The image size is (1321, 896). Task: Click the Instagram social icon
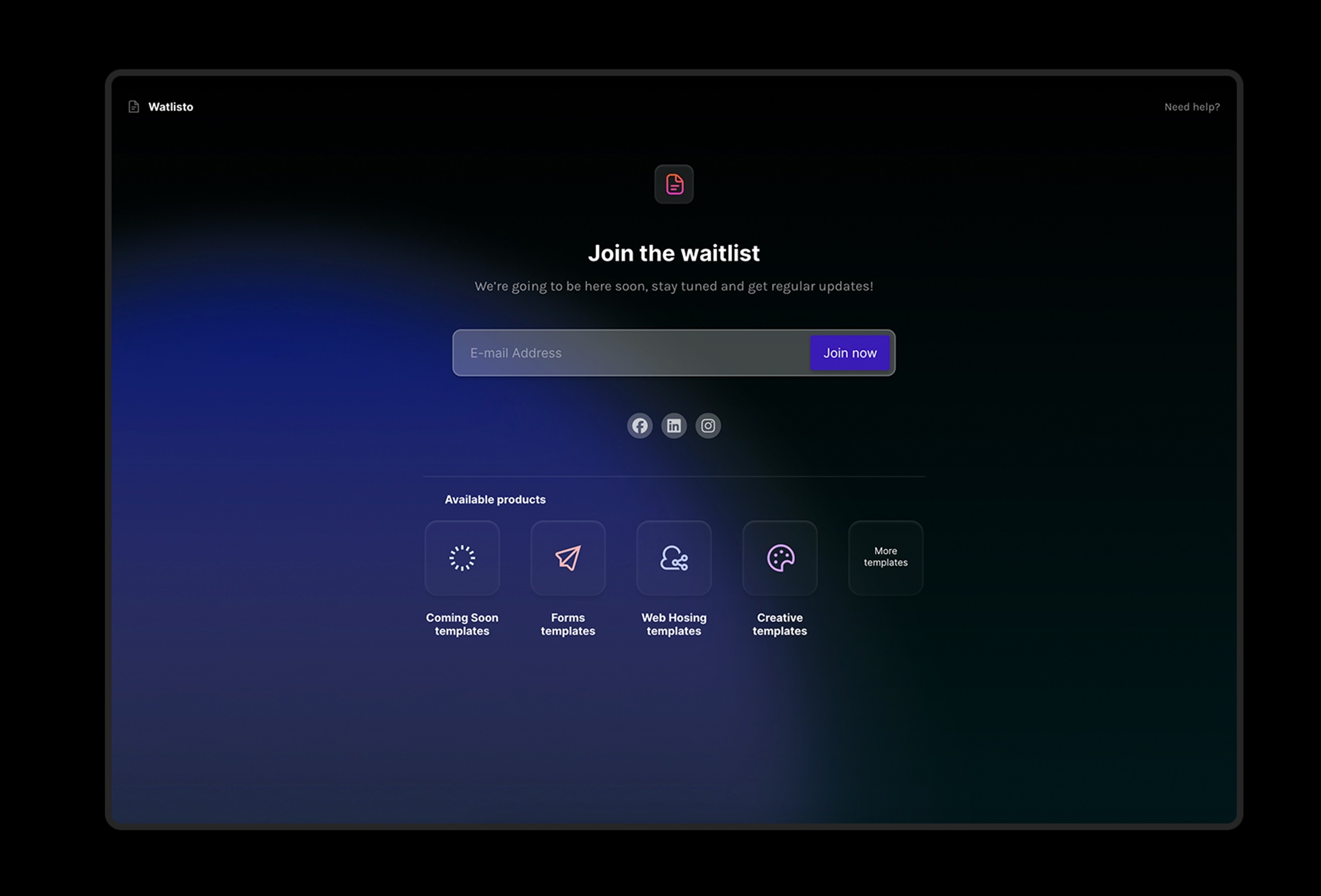708,425
